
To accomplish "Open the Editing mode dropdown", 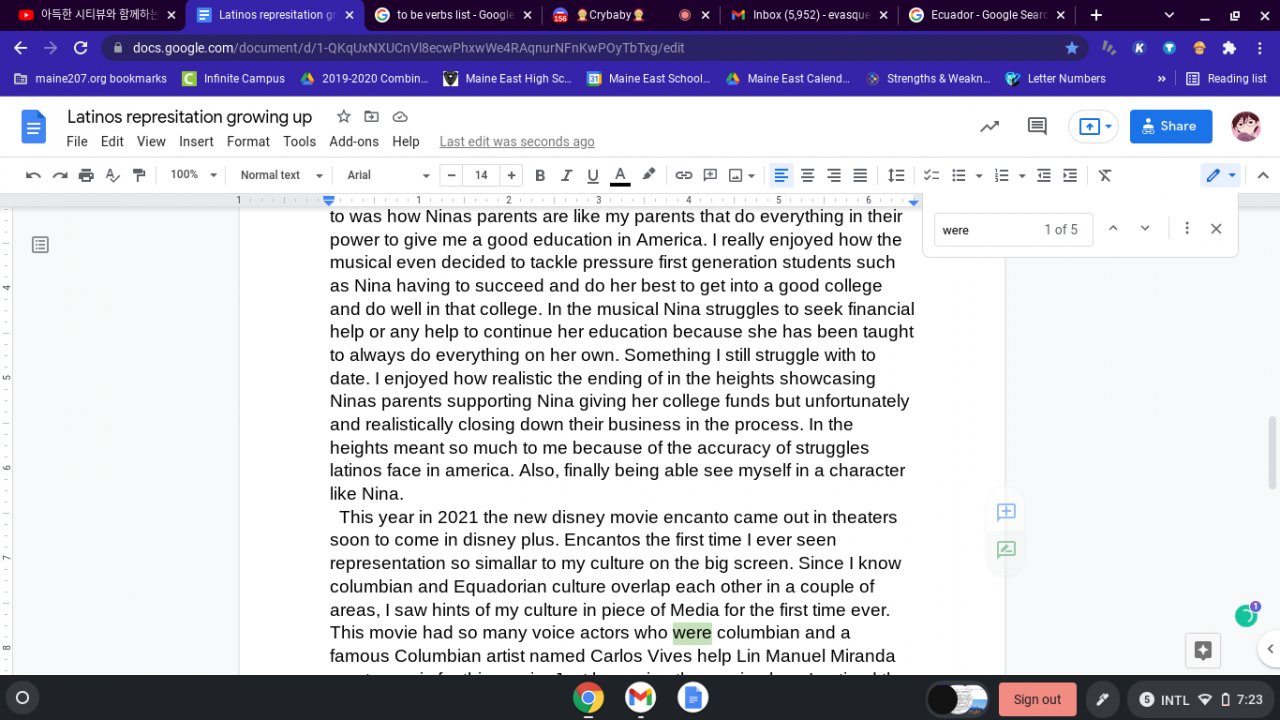I will [x=1221, y=175].
